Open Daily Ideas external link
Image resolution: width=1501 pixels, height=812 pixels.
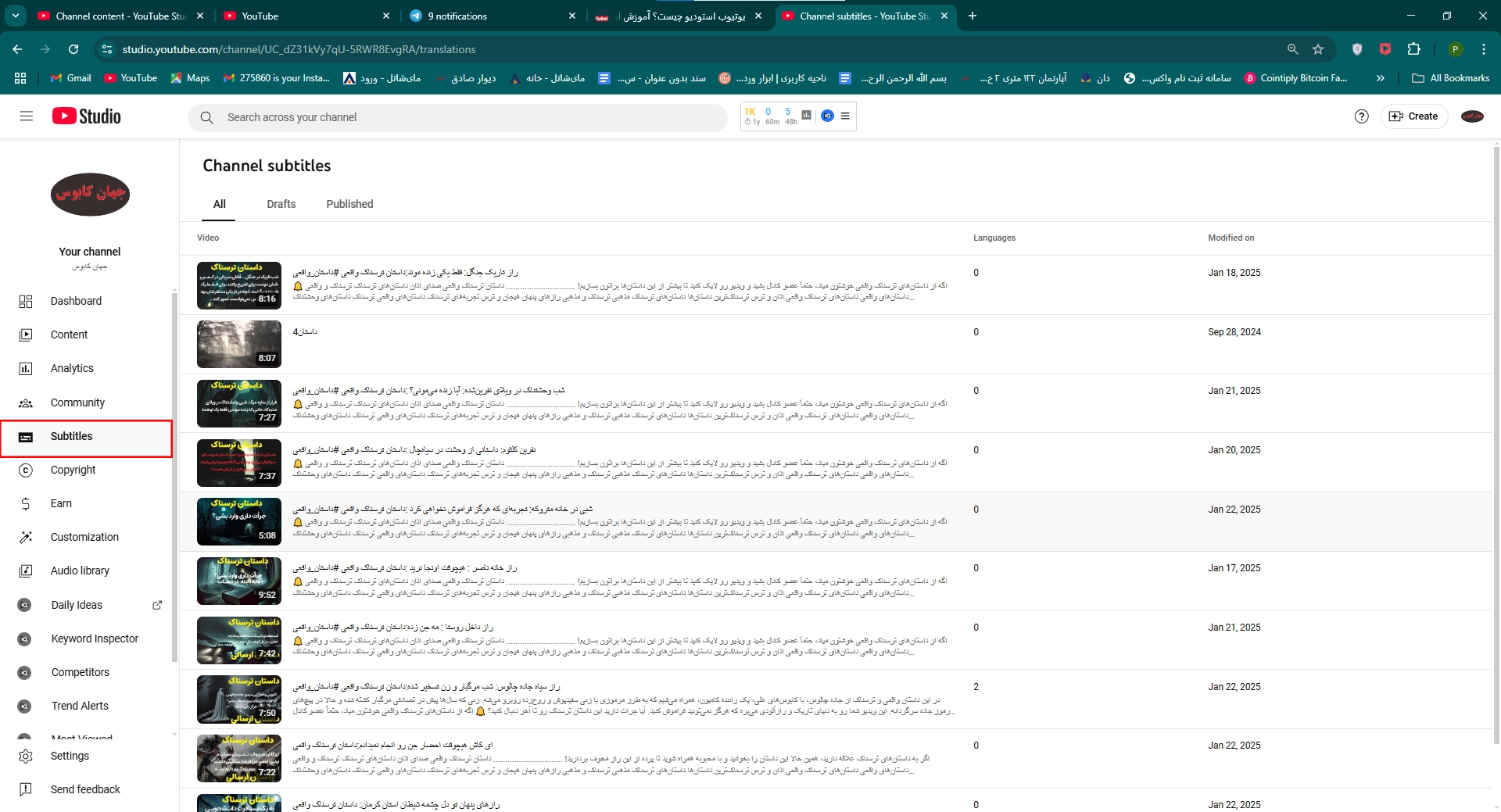pos(157,605)
